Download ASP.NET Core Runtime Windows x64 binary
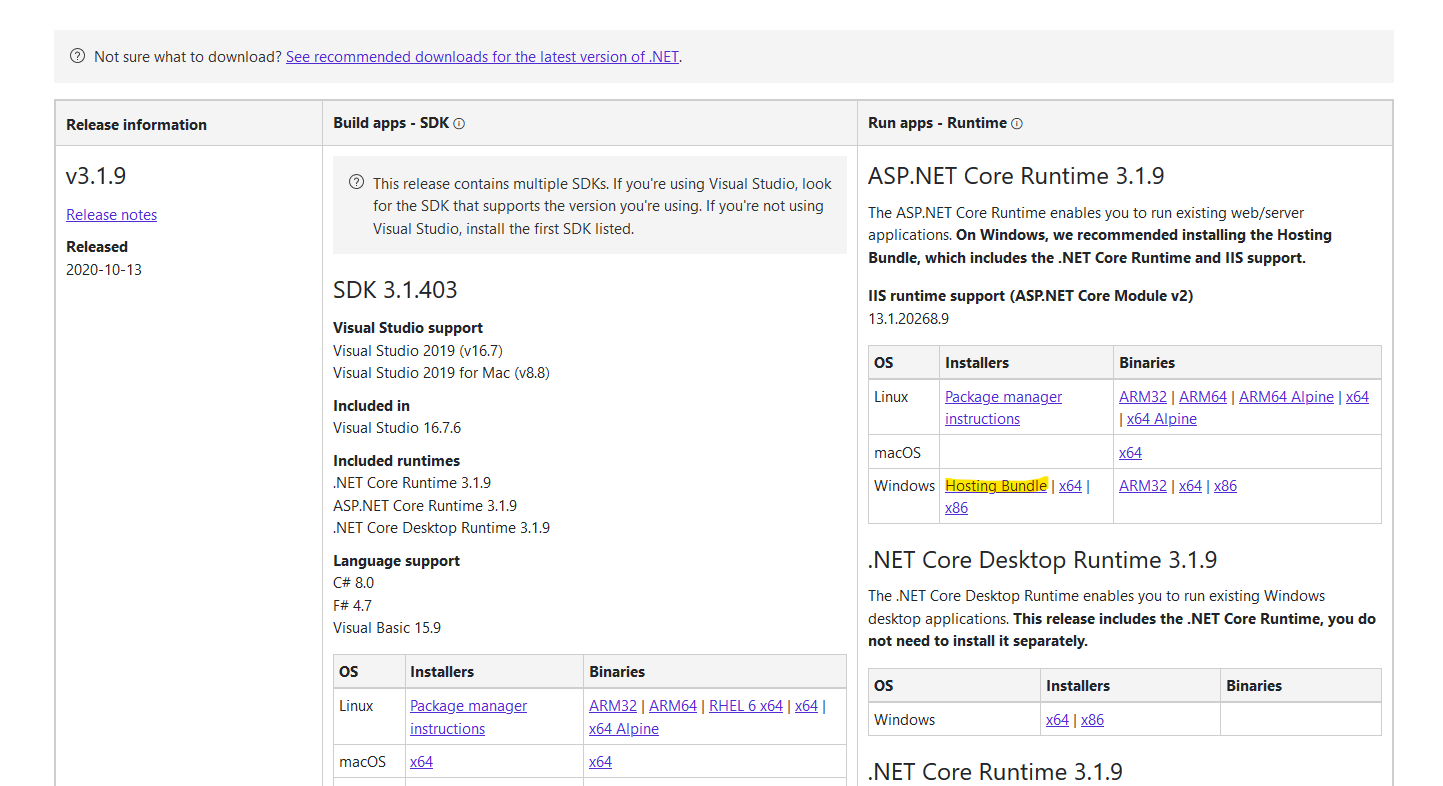This screenshot has width=1443, height=786. coord(1190,486)
